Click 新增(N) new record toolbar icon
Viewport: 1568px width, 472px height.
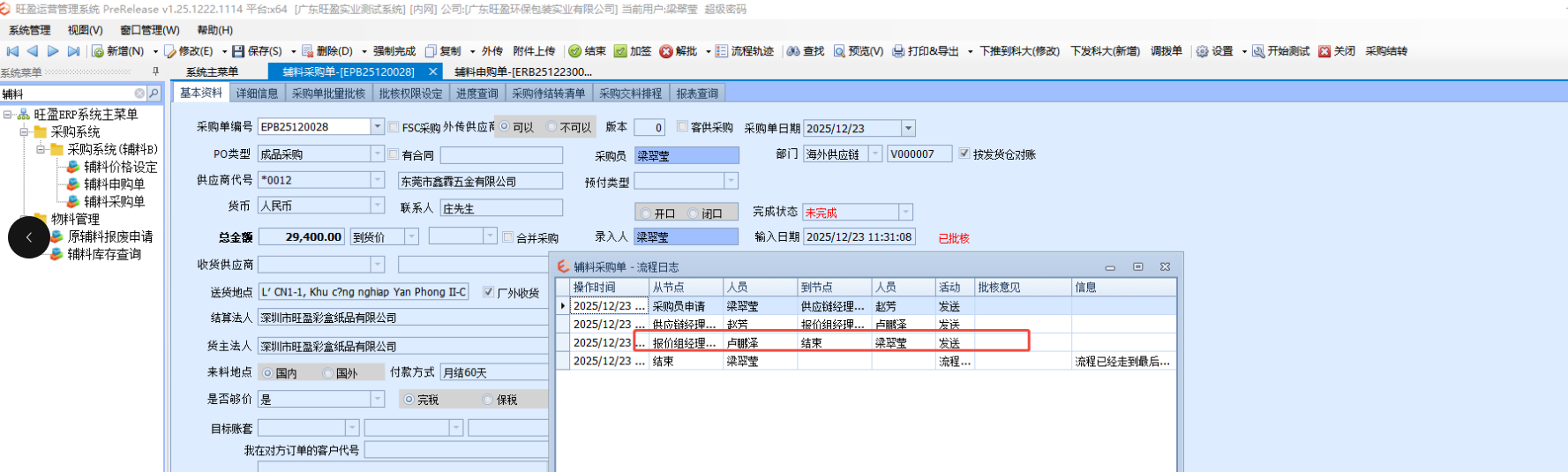pos(98,51)
